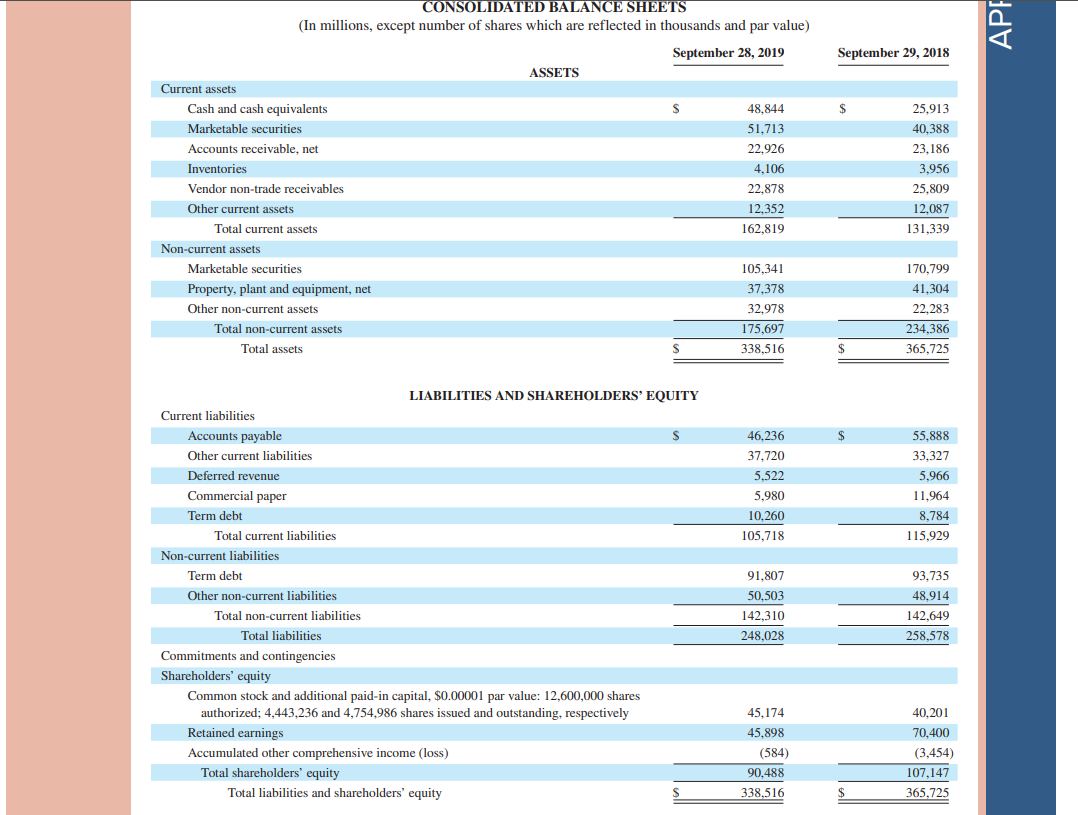Screen dimensions: 1078x815
Task: Select the September 29, 2018 column header
Action: (x=893, y=53)
